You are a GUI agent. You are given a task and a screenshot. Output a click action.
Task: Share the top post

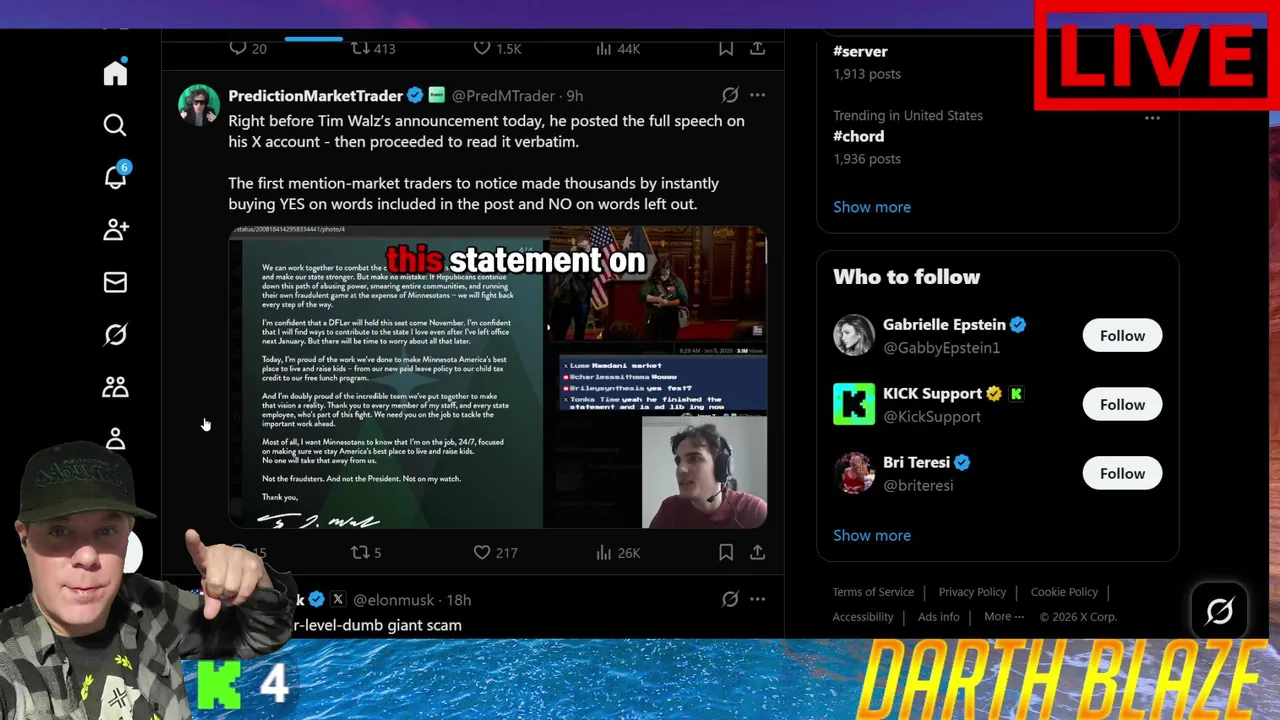pos(757,48)
